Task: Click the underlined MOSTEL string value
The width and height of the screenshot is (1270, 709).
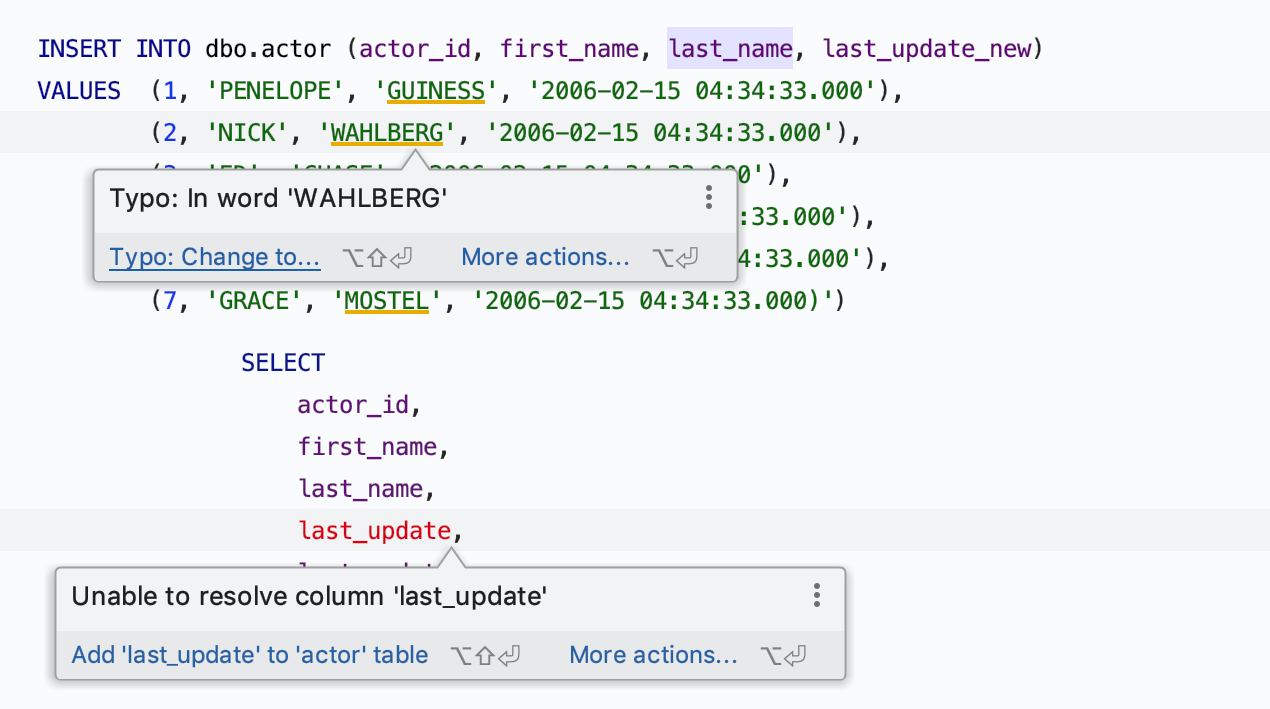Action: pos(386,300)
